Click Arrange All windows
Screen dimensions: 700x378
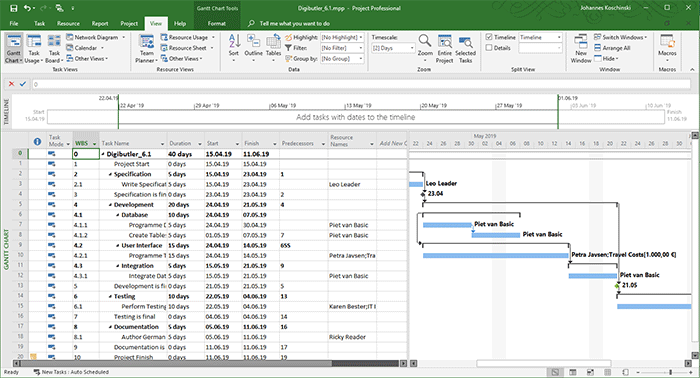[x=612, y=48]
